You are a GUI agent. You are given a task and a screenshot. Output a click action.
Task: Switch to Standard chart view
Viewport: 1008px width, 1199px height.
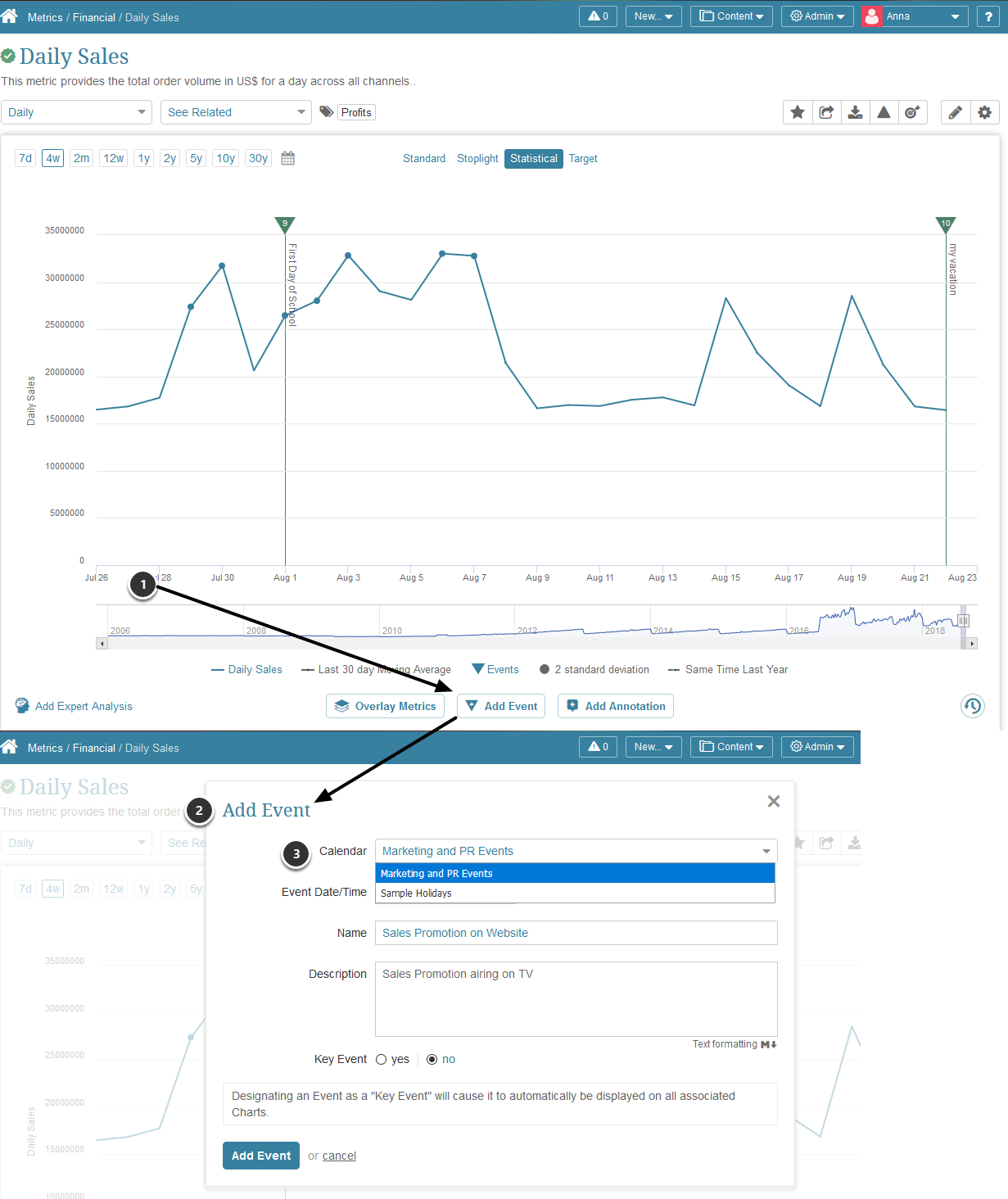424,158
